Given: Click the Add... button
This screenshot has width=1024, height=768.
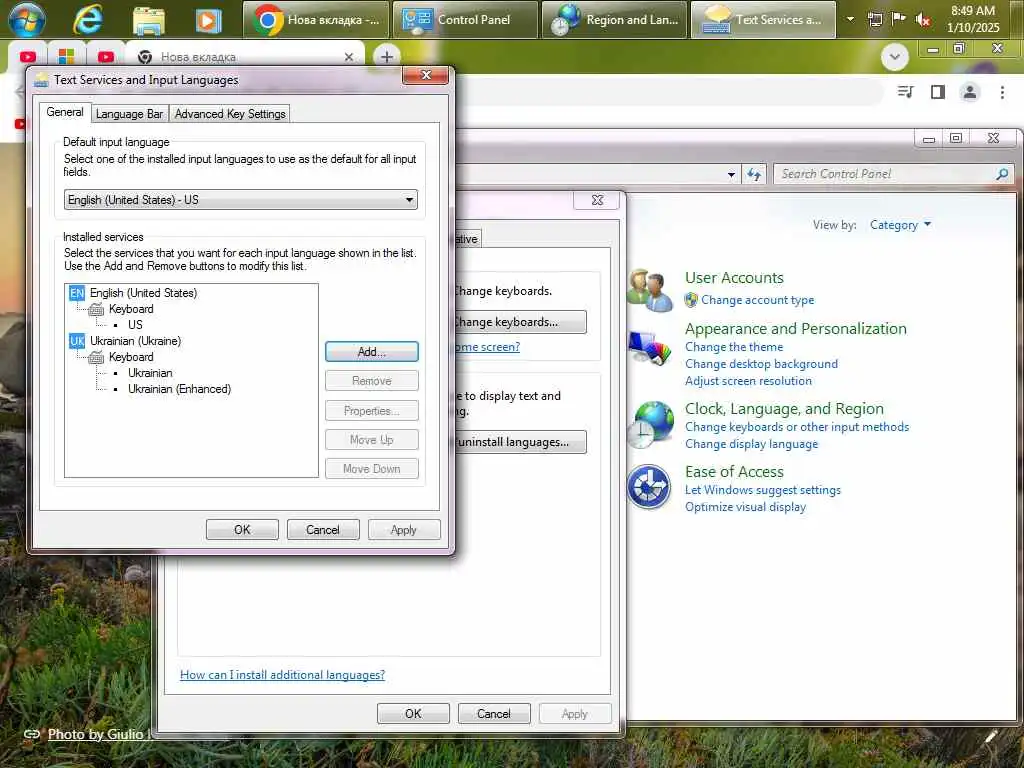Looking at the screenshot, I should tap(372, 351).
